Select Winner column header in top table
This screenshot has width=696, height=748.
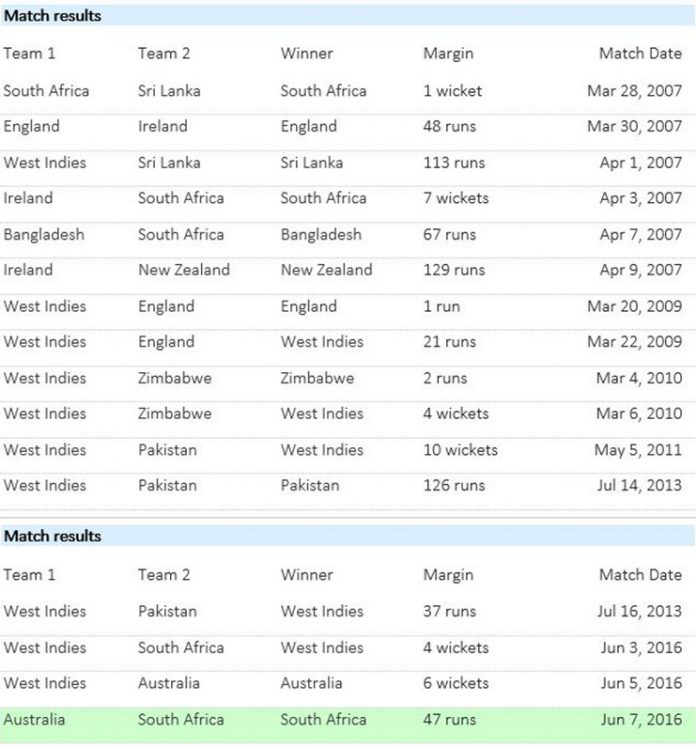pyautogui.click(x=307, y=53)
